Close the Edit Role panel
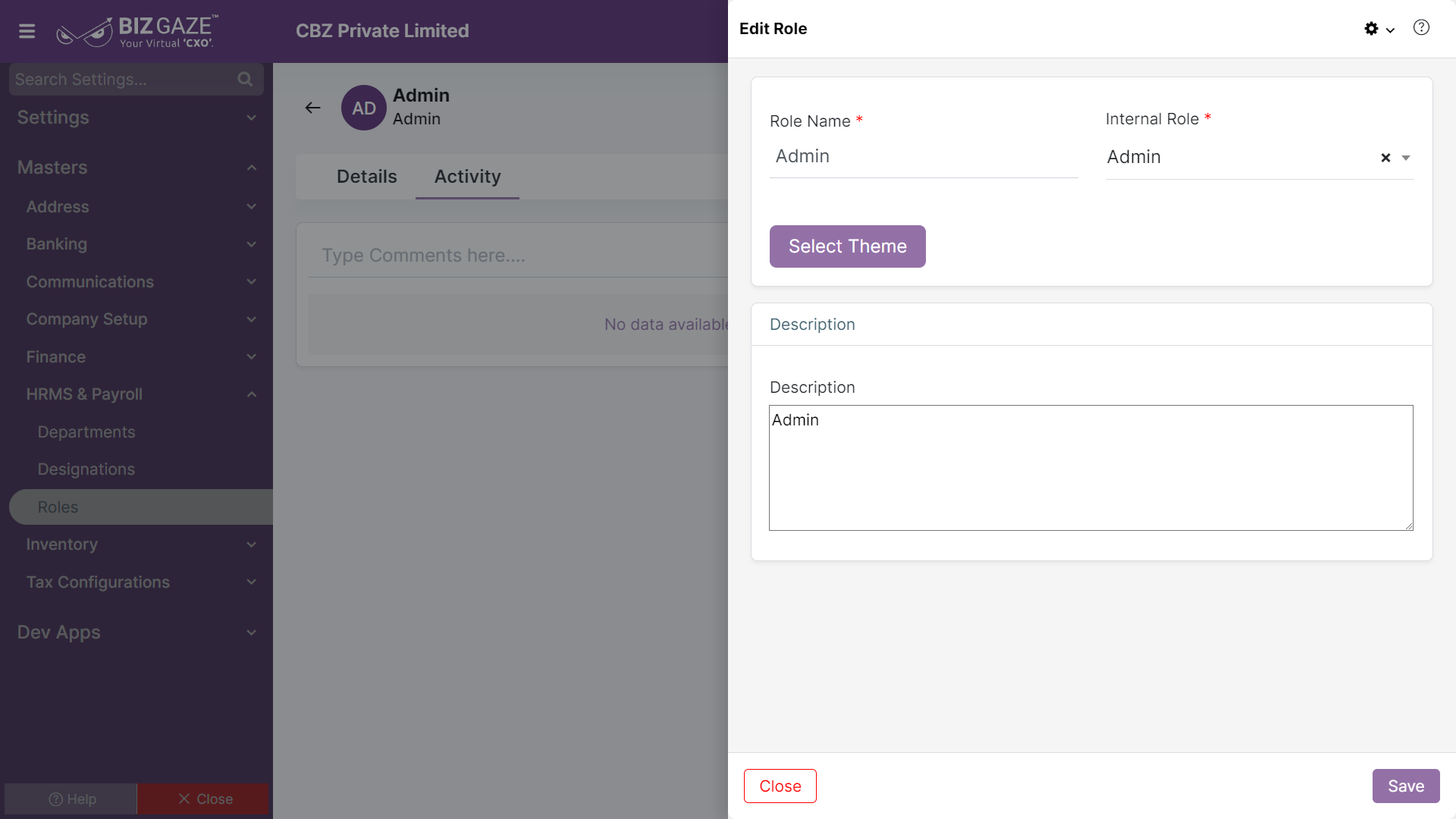Image resolution: width=1456 pixels, height=819 pixels. click(x=780, y=786)
